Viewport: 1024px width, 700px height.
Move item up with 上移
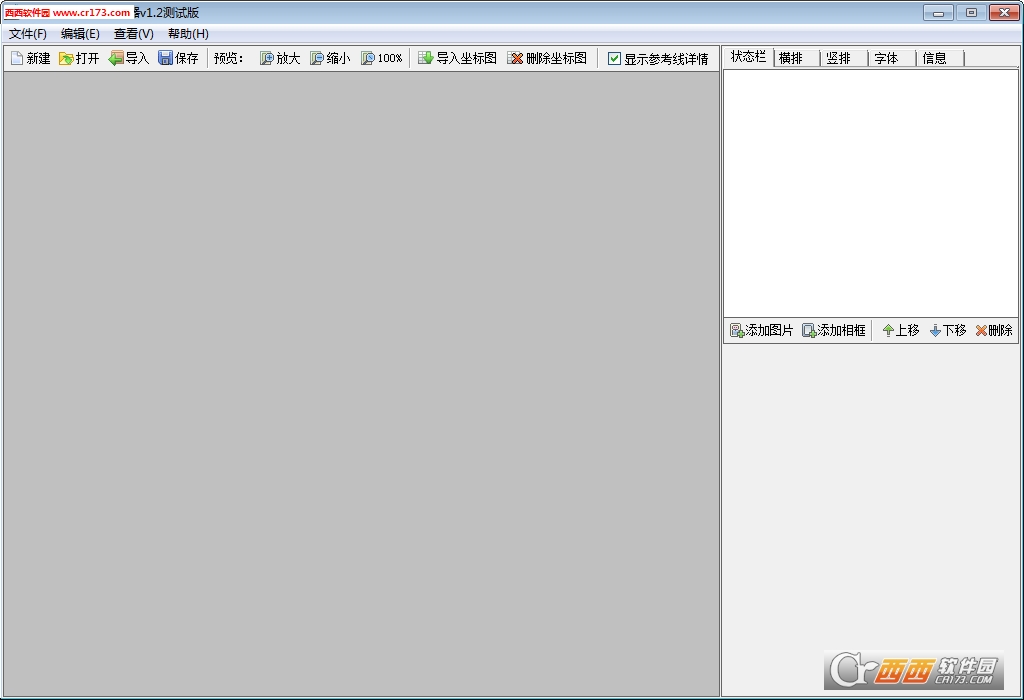(x=900, y=330)
